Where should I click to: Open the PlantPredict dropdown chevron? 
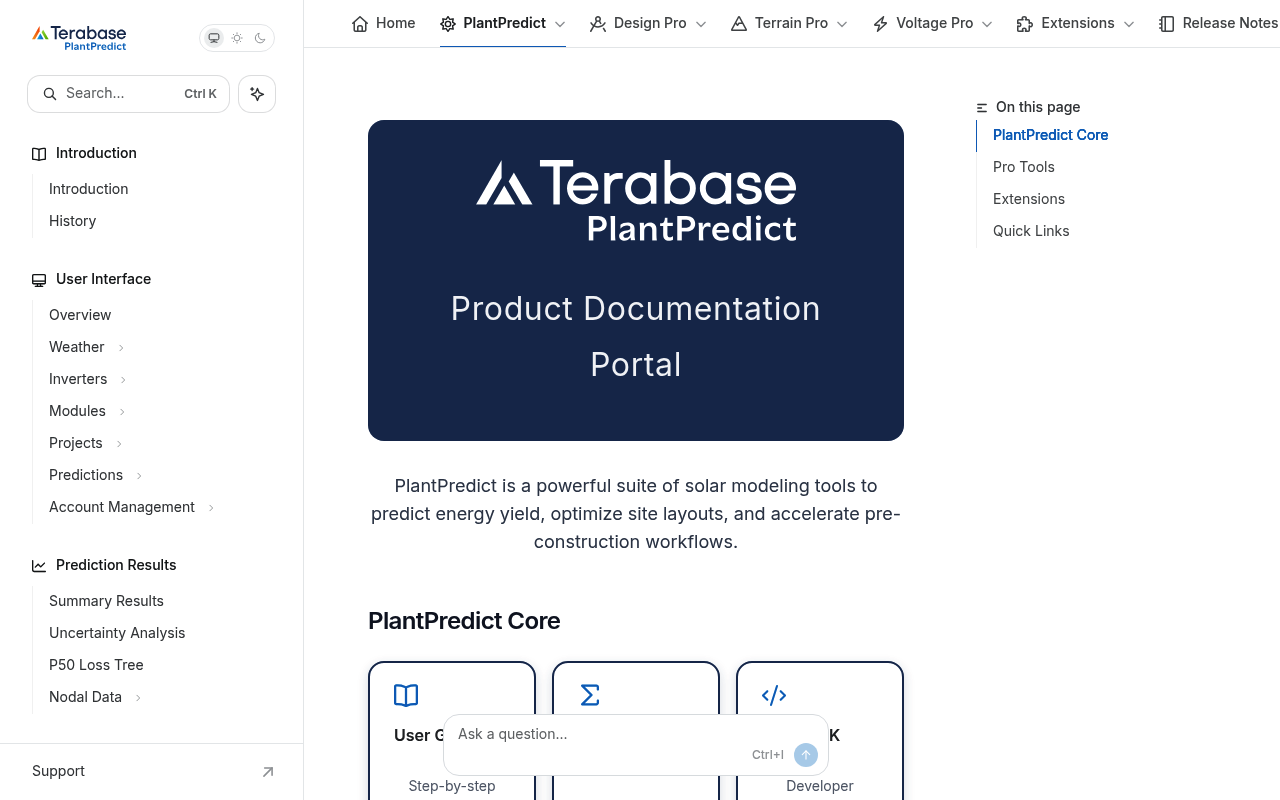pos(560,24)
